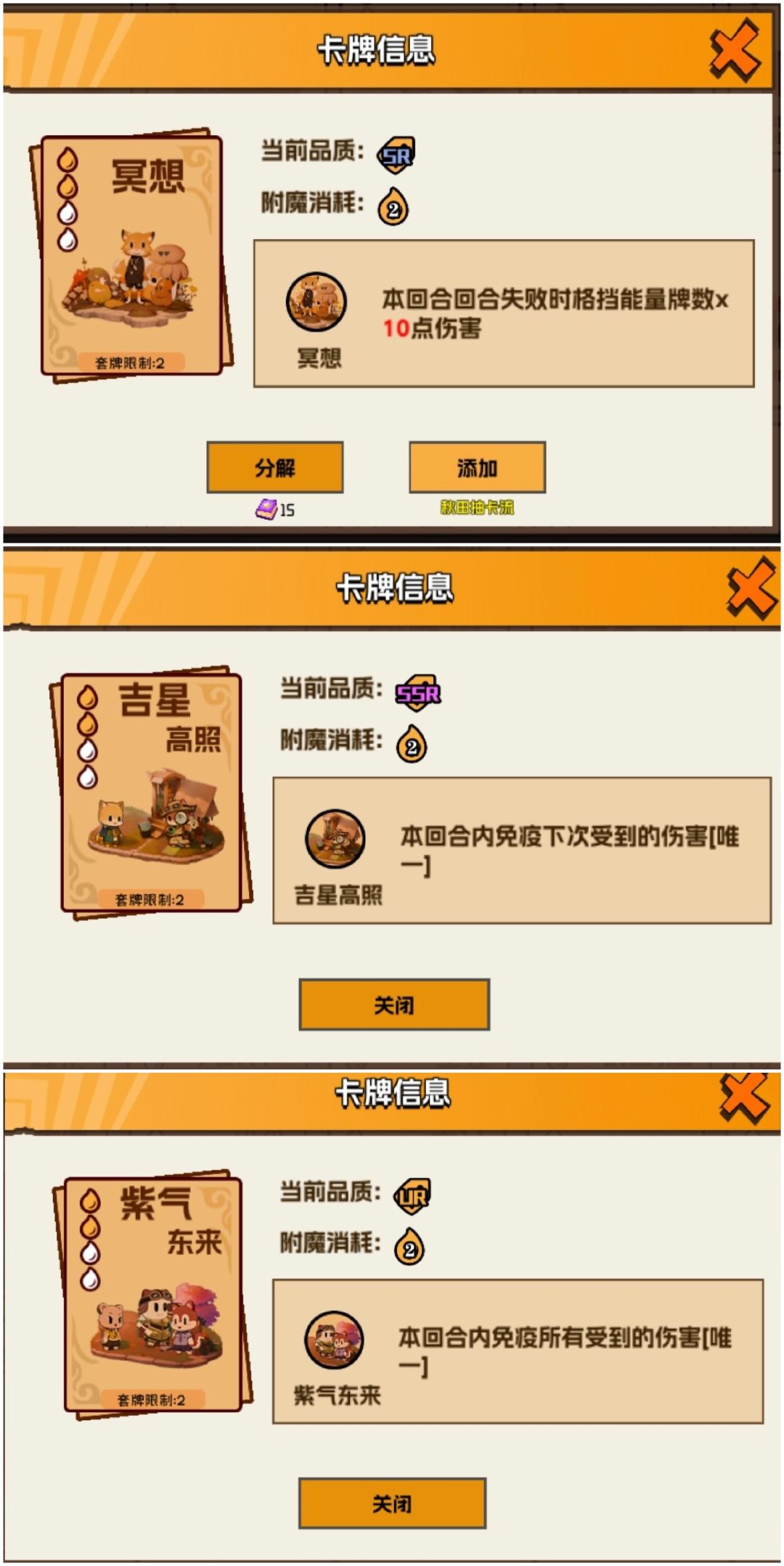The height and width of the screenshot is (1566, 784).
Task: Click 关闭 under the 紫气东来 card
Action: point(392,1504)
